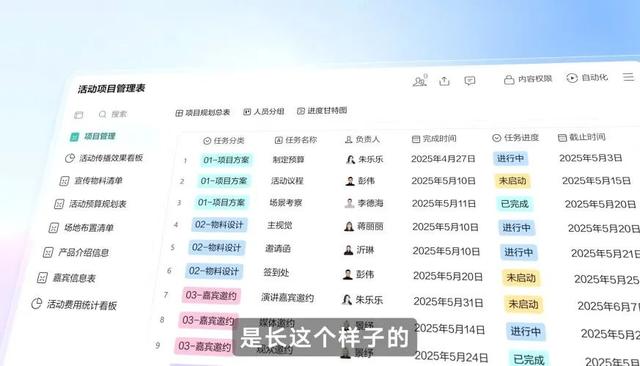Screen dimensions: 640x366
Task: Open the comments icon in top bar
Action: tap(470, 80)
